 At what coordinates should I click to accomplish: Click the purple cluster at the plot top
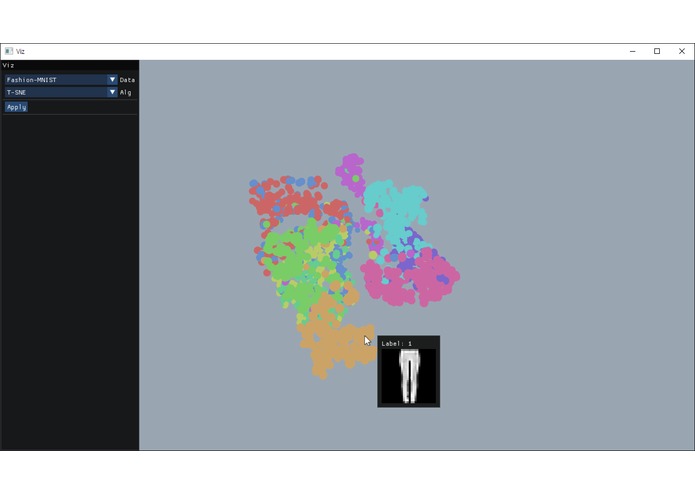coord(351,173)
